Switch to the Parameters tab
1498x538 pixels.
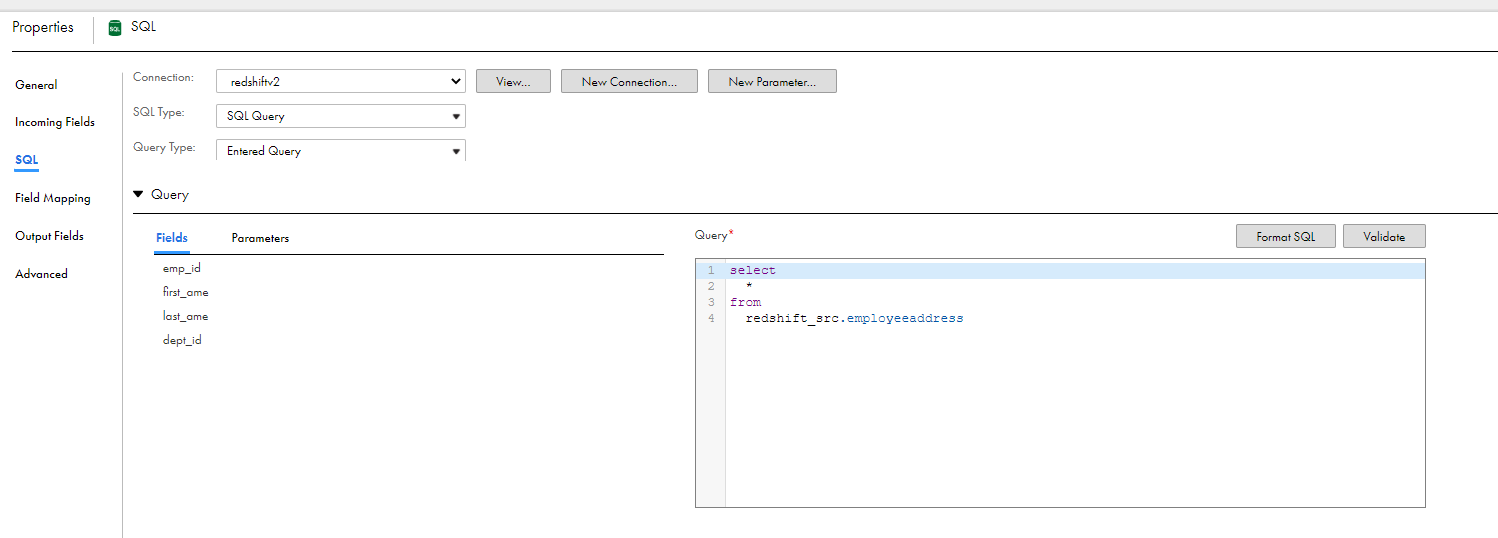click(x=260, y=238)
